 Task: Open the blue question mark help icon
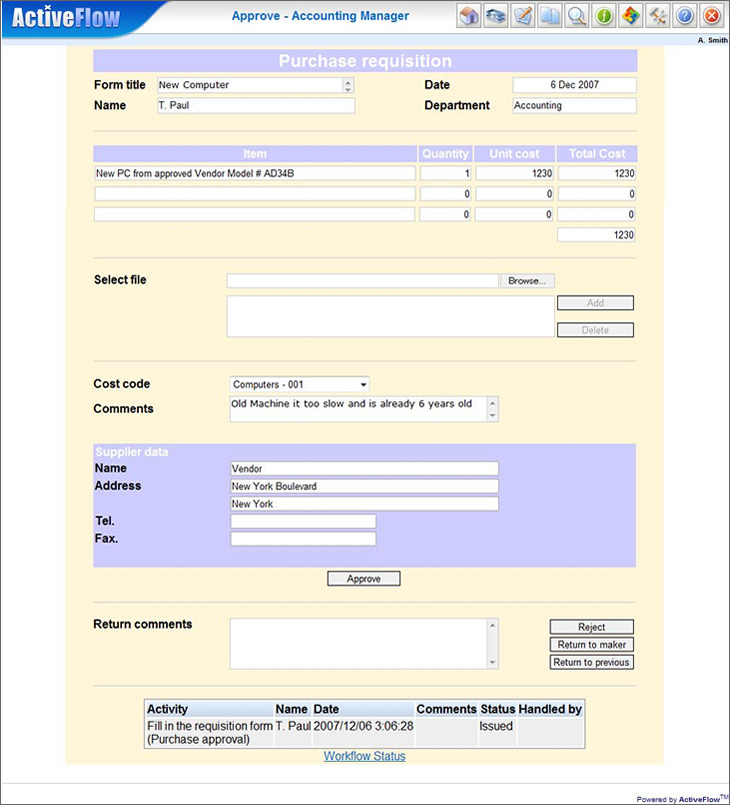pyautogui.click(x=685, y=16)
